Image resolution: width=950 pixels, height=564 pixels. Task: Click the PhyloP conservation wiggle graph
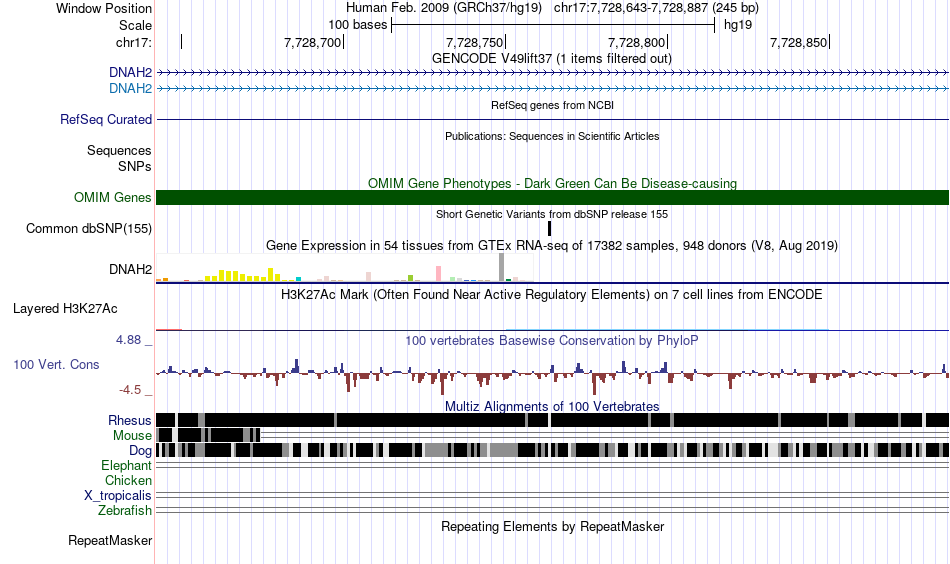pos(553,376)
